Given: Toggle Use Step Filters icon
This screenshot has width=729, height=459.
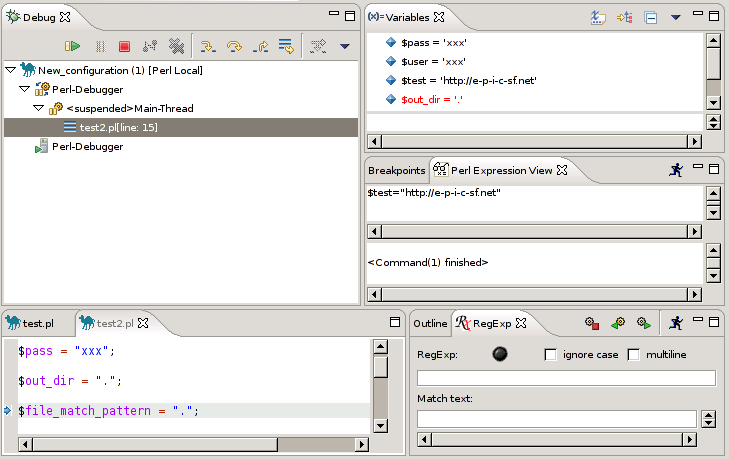Looking at the screenshot, I should pos(318,46).
